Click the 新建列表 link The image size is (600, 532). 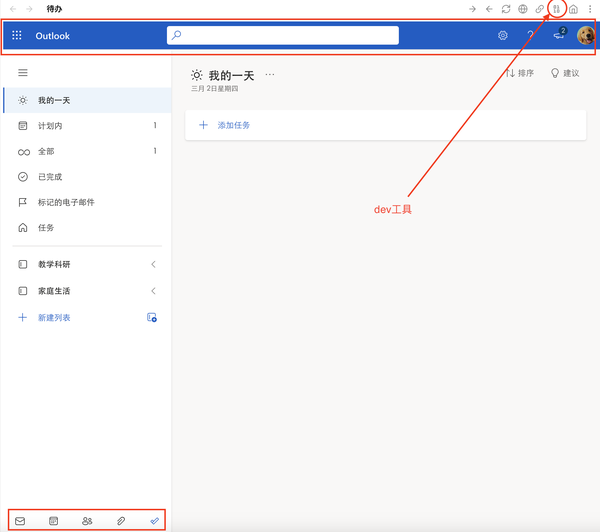click(x=54, y=317)
